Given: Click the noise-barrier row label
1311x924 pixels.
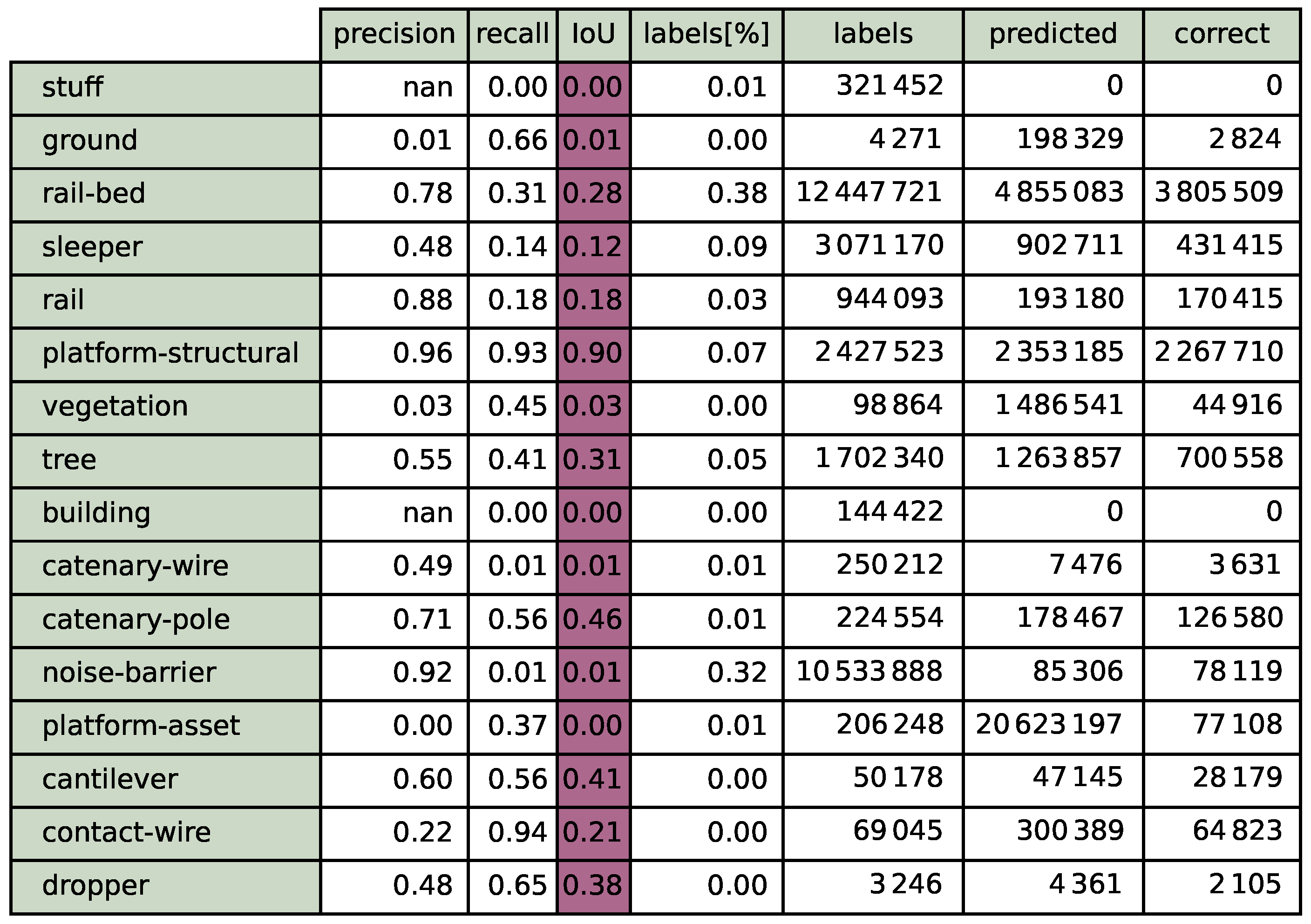Looking at the screenshot, I should pos(129,673).
